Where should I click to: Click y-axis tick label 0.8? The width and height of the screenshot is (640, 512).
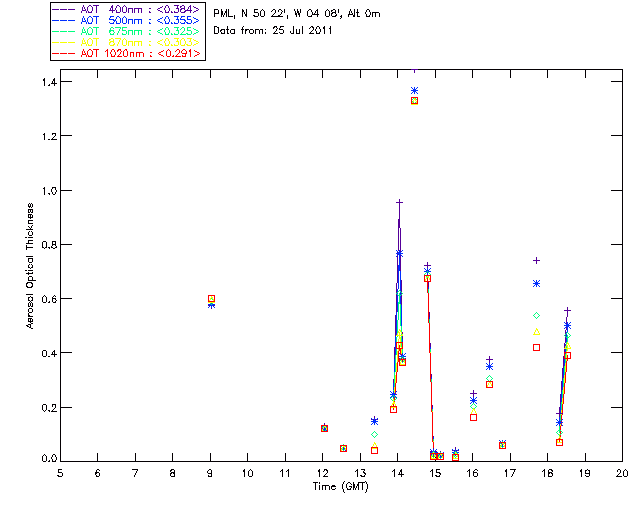pyautogui.click(x=49, y=245)
